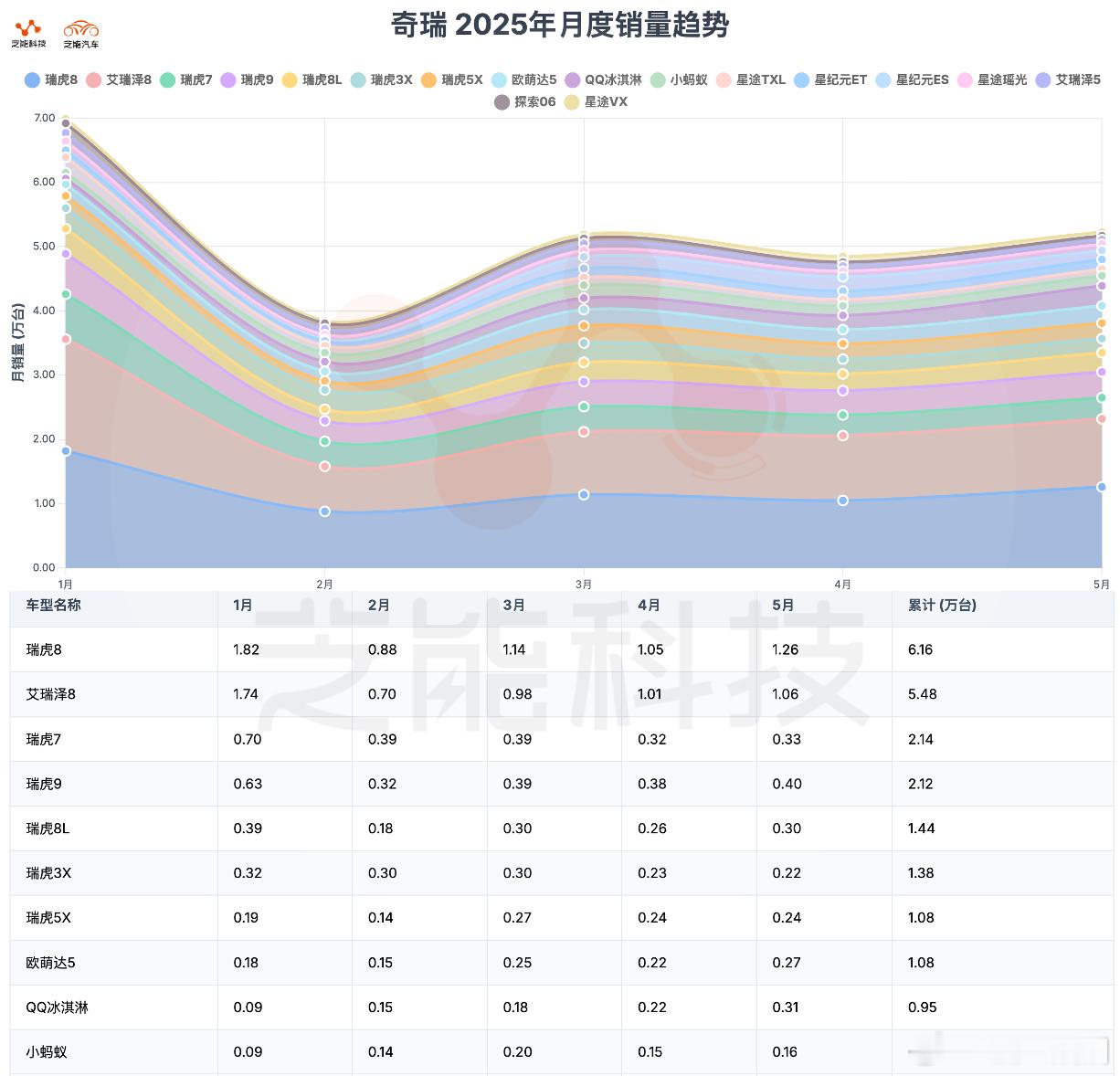The width and height of the screenshot is (1120, 1076).
Task: Click the 1.74 January cell for 艾瑞泽8
Action: (x=246, y=695)
